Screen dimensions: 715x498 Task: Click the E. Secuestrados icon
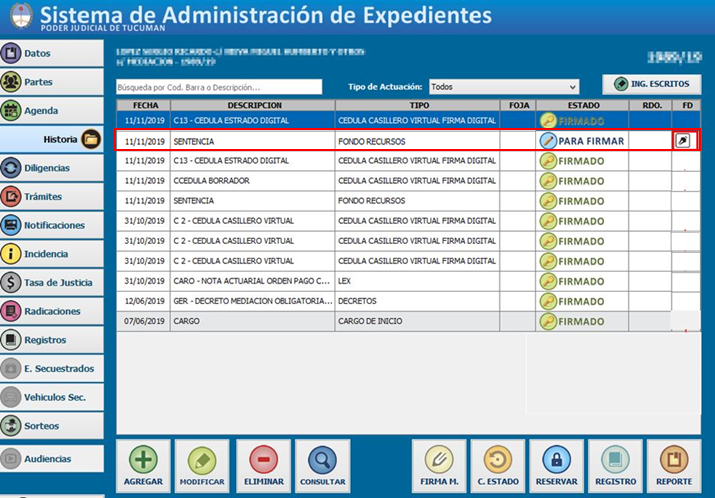11,368
